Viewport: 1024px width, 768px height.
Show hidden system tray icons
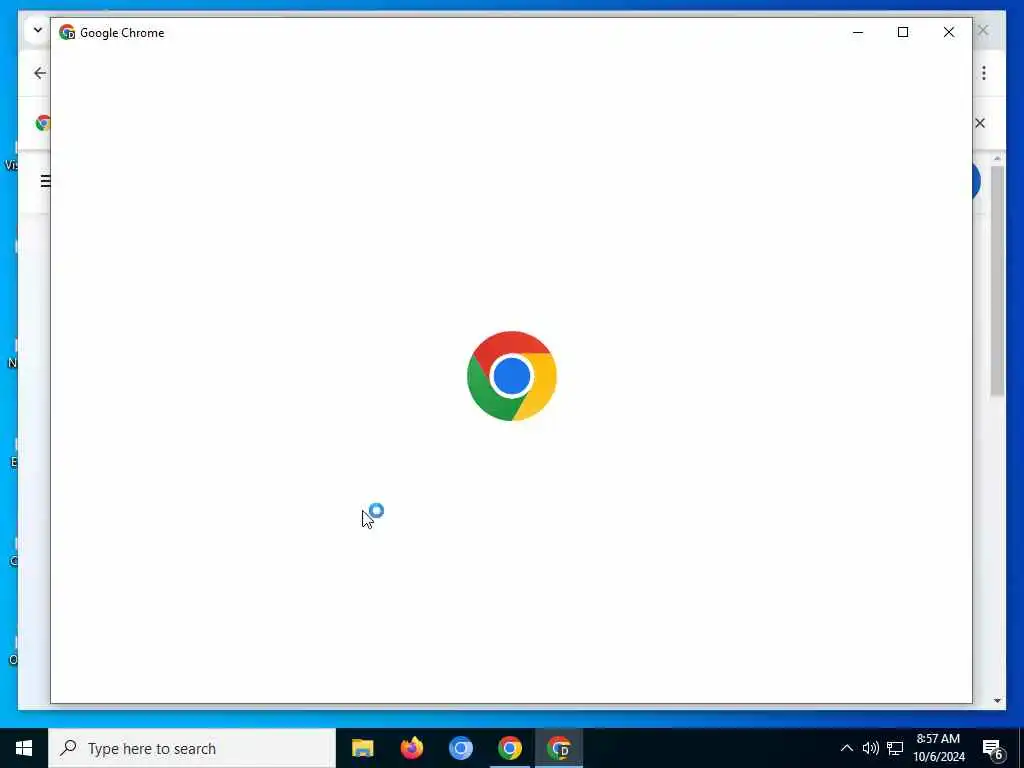click(x=846, y=748)
